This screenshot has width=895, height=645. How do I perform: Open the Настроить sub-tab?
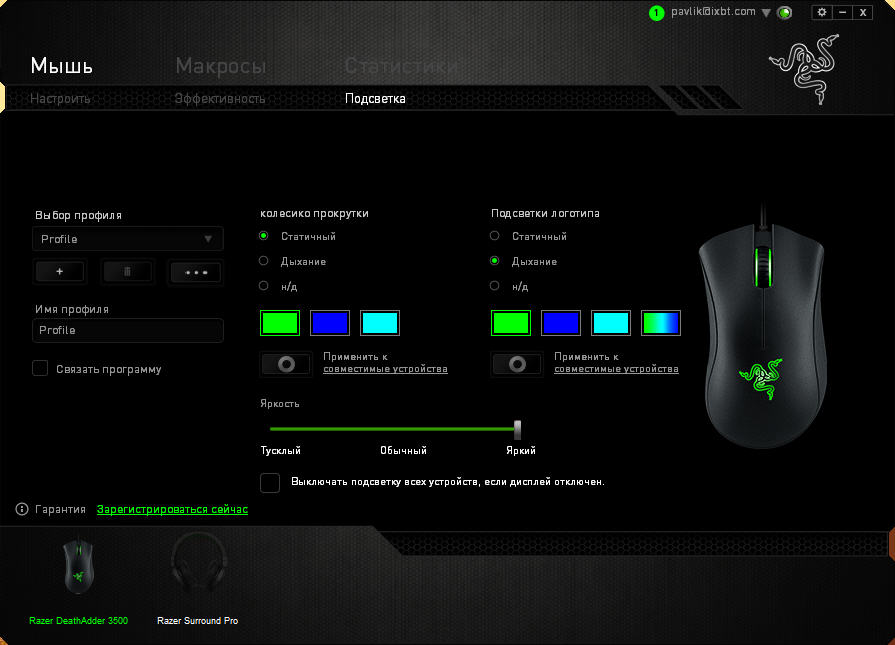click(60, 99)
